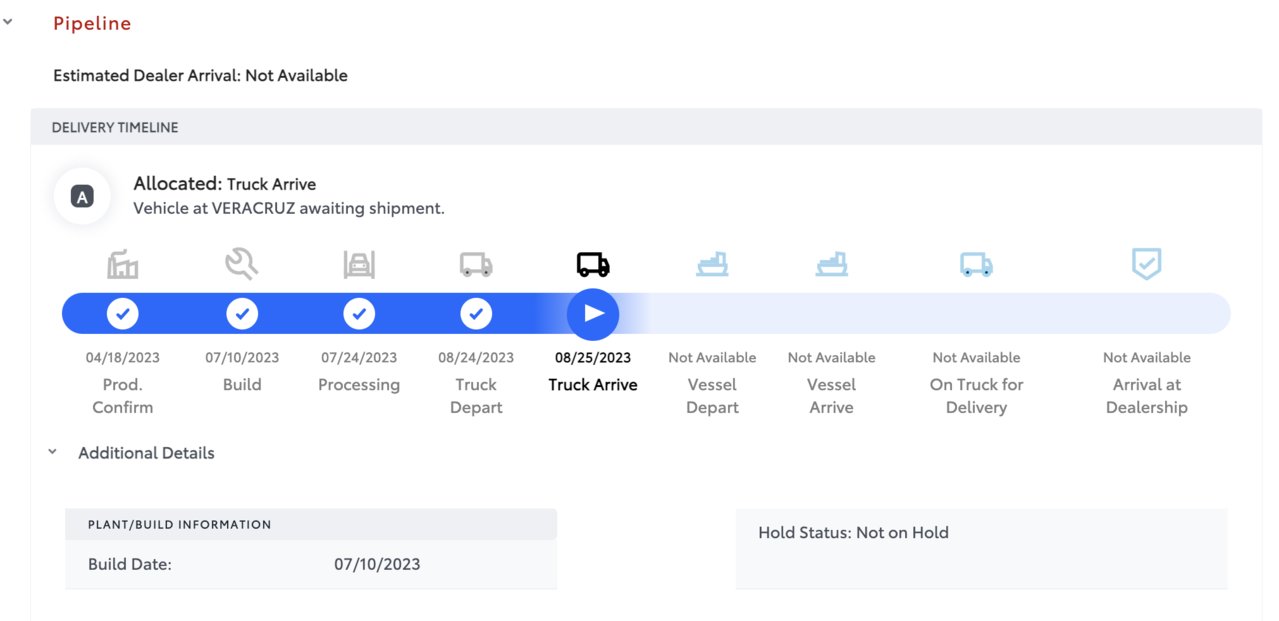
Task: Click the bold Truck Arrive stage label
Action: point(593,385)
